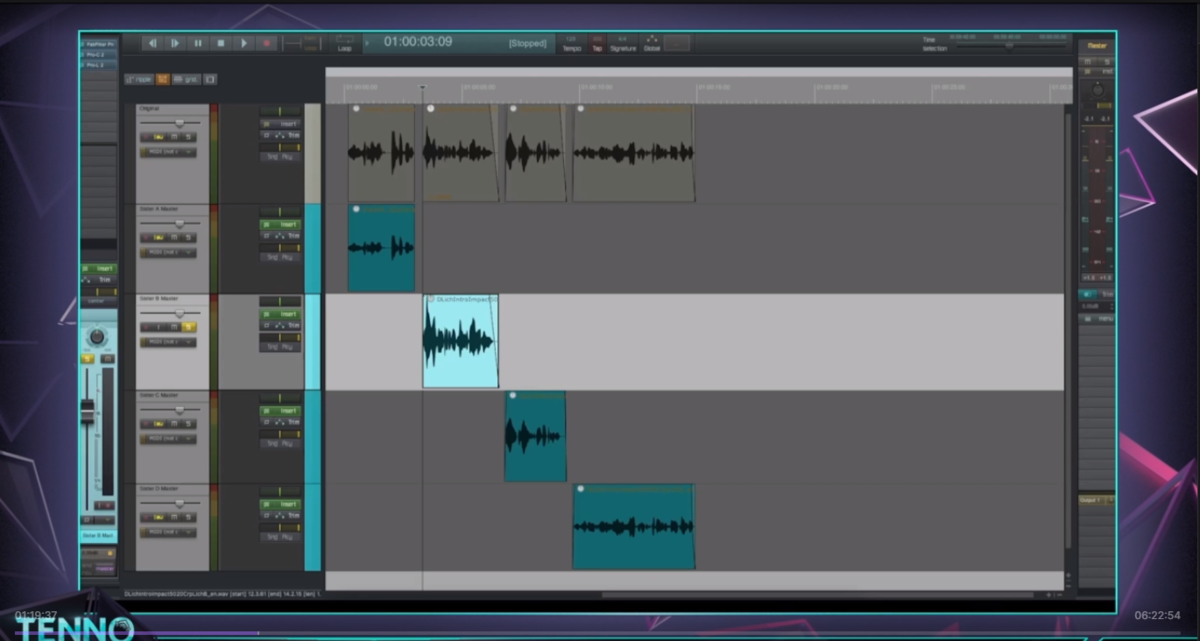Image resolution: width=1200 pixels, height=641 pixels.
Task: Toggle ripple editing button
Action: [139, 79]
